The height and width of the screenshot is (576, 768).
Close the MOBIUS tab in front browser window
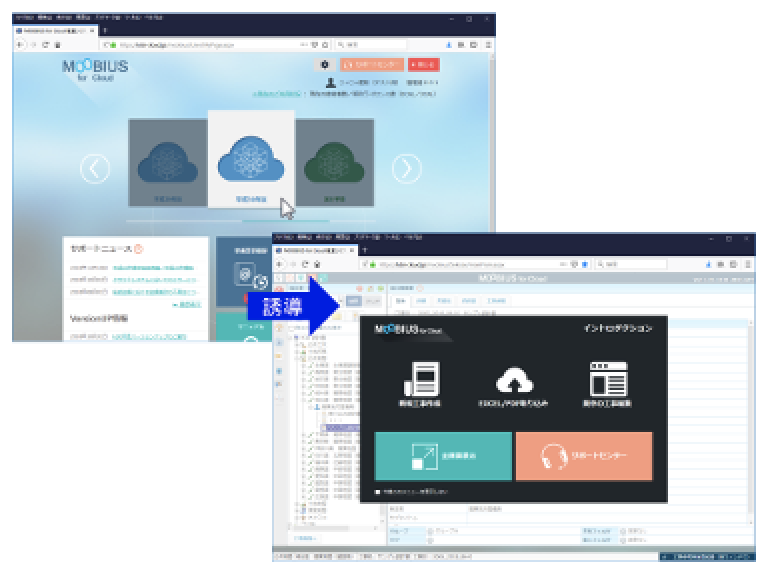(x=352, y=250)
